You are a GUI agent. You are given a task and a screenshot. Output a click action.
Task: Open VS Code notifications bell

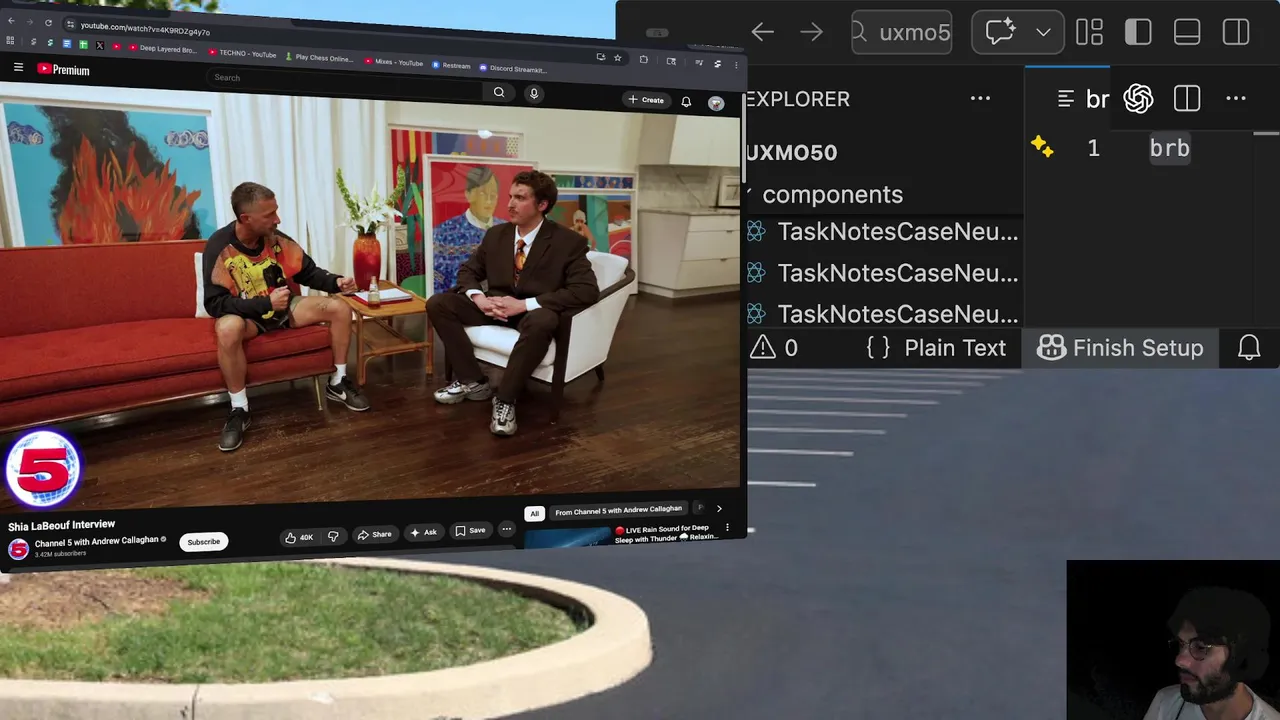(x=1249, y=348)
